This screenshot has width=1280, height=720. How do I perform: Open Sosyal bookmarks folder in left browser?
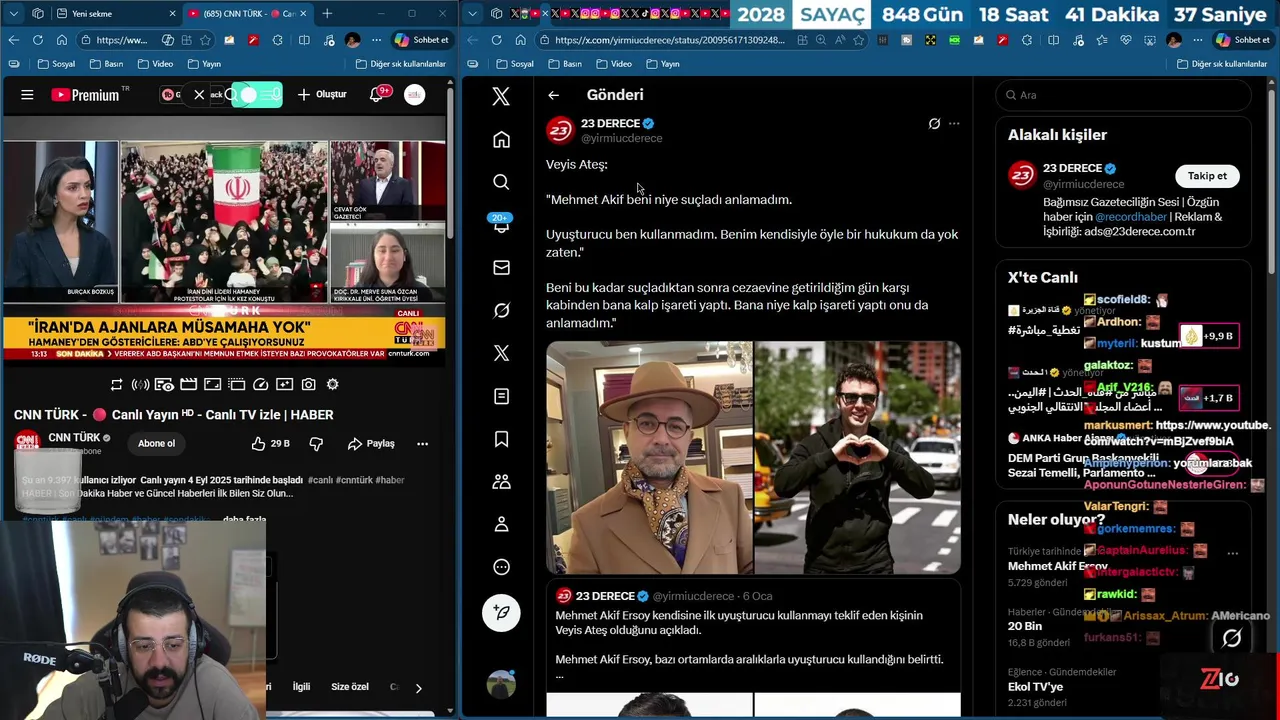click(56, 64)
